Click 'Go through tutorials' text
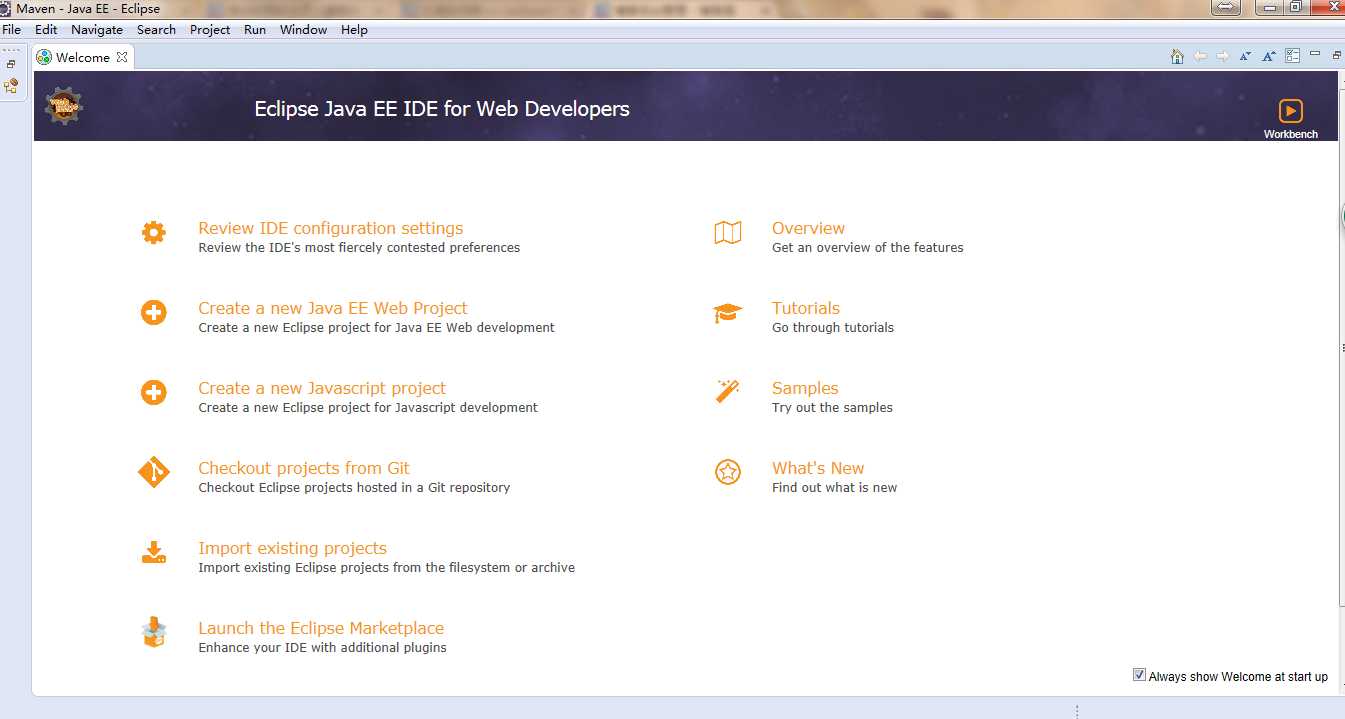The height and width of the screenshot is (719, 1345). point(833,327)
